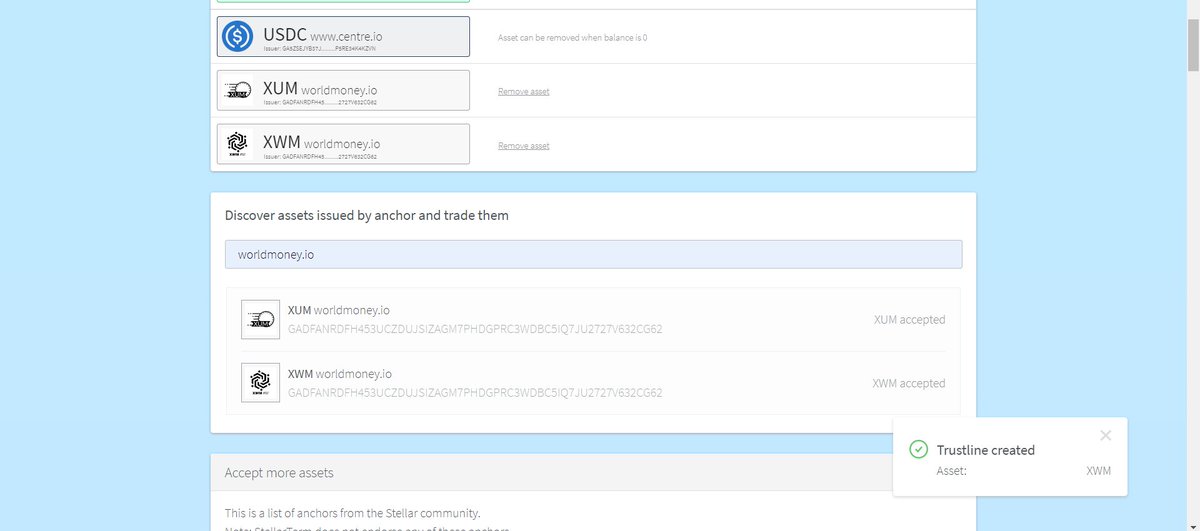Click the XWM logo in discover results
The image size is (1200, 531).
tap(260, 382)
